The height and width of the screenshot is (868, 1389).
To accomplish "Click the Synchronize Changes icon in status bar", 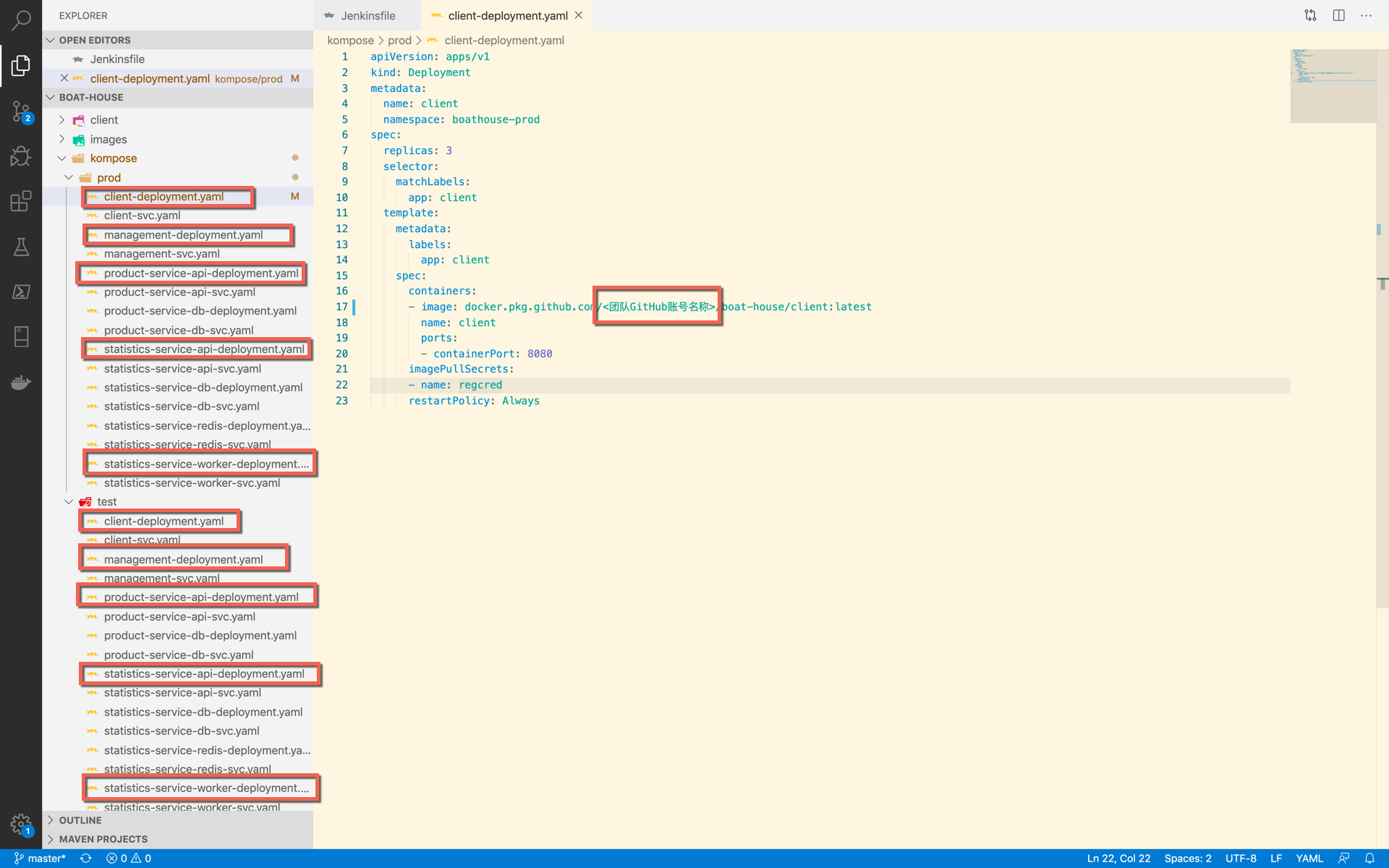I will (x=86, y=859).
